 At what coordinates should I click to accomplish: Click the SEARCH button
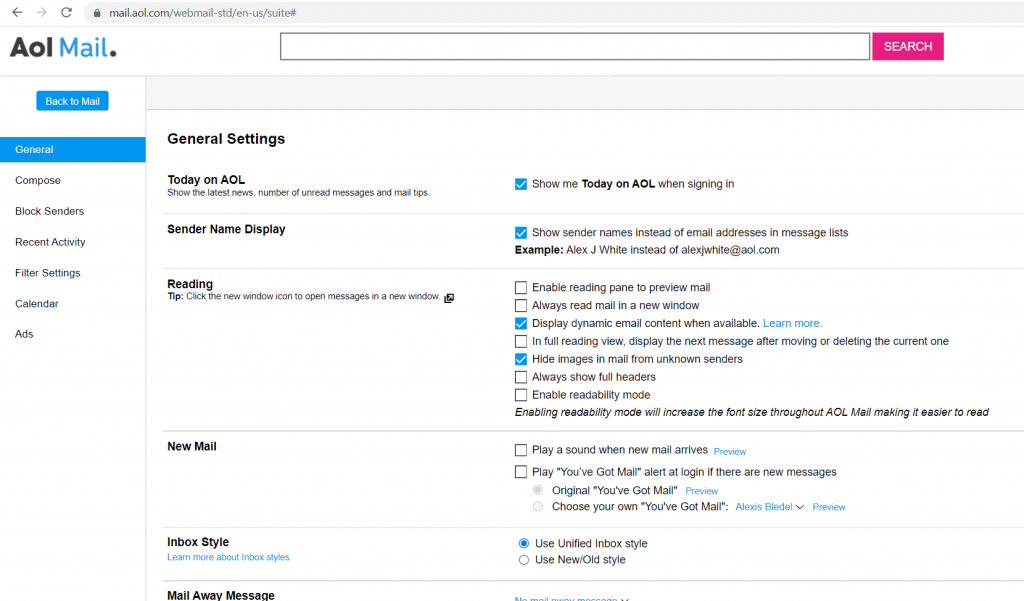coord(907,46)
